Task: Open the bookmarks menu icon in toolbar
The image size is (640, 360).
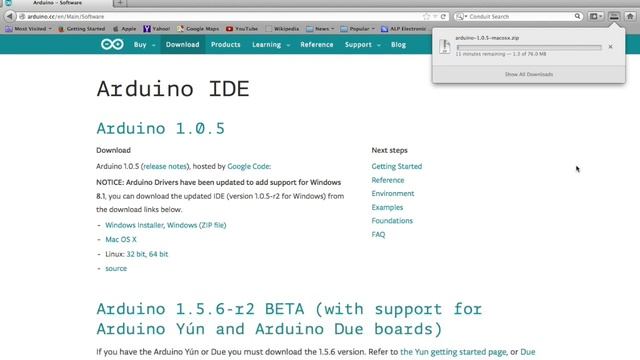Action: (596, 16)
